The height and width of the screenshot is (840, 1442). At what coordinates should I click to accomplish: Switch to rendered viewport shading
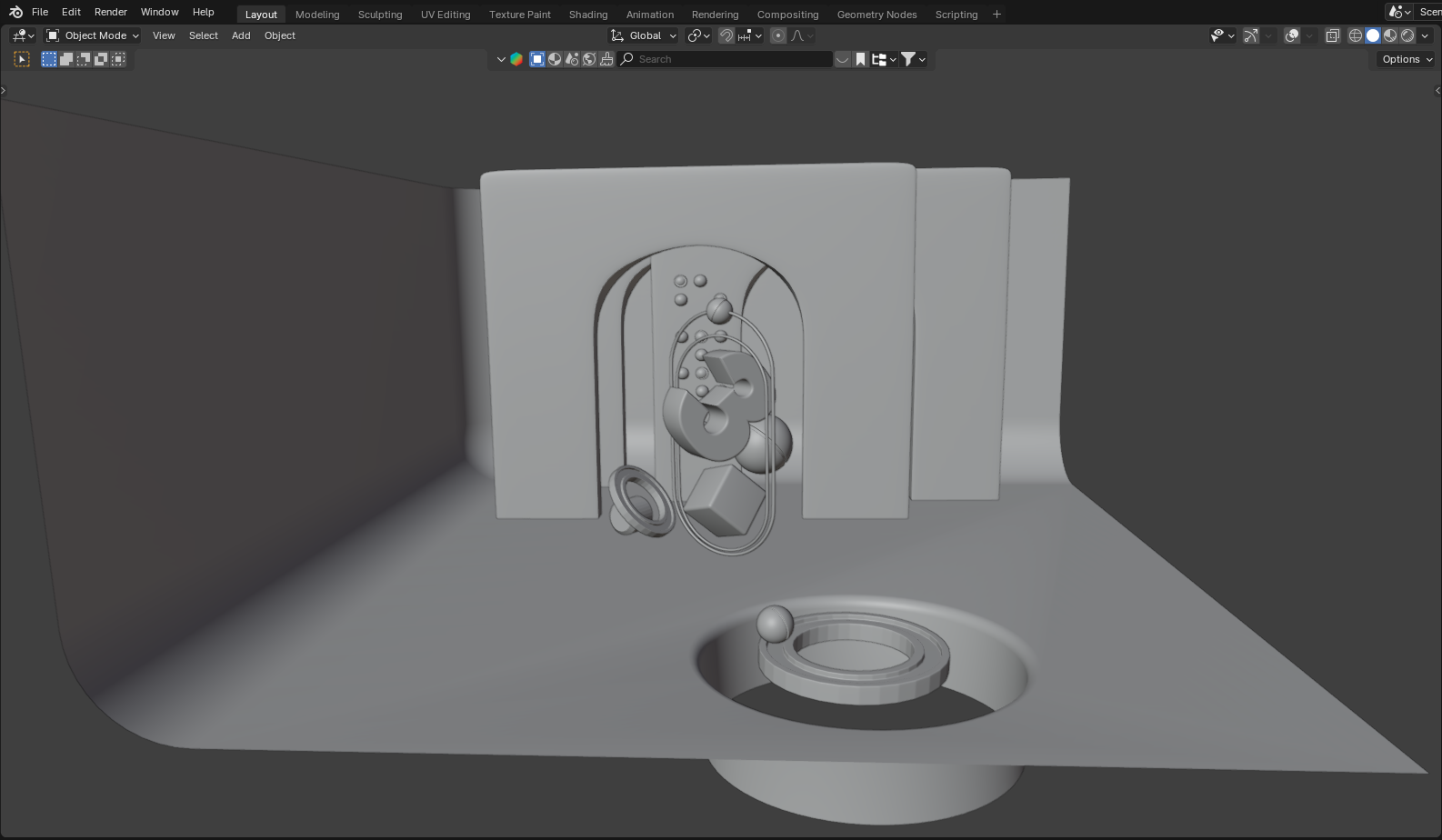tap(1407, 35)
